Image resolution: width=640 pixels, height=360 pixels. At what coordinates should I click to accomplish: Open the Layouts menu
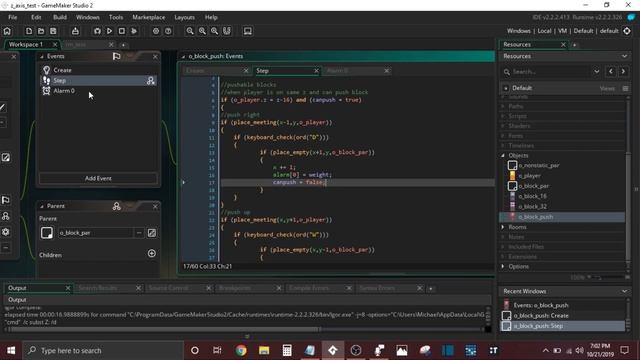point(184,17)
